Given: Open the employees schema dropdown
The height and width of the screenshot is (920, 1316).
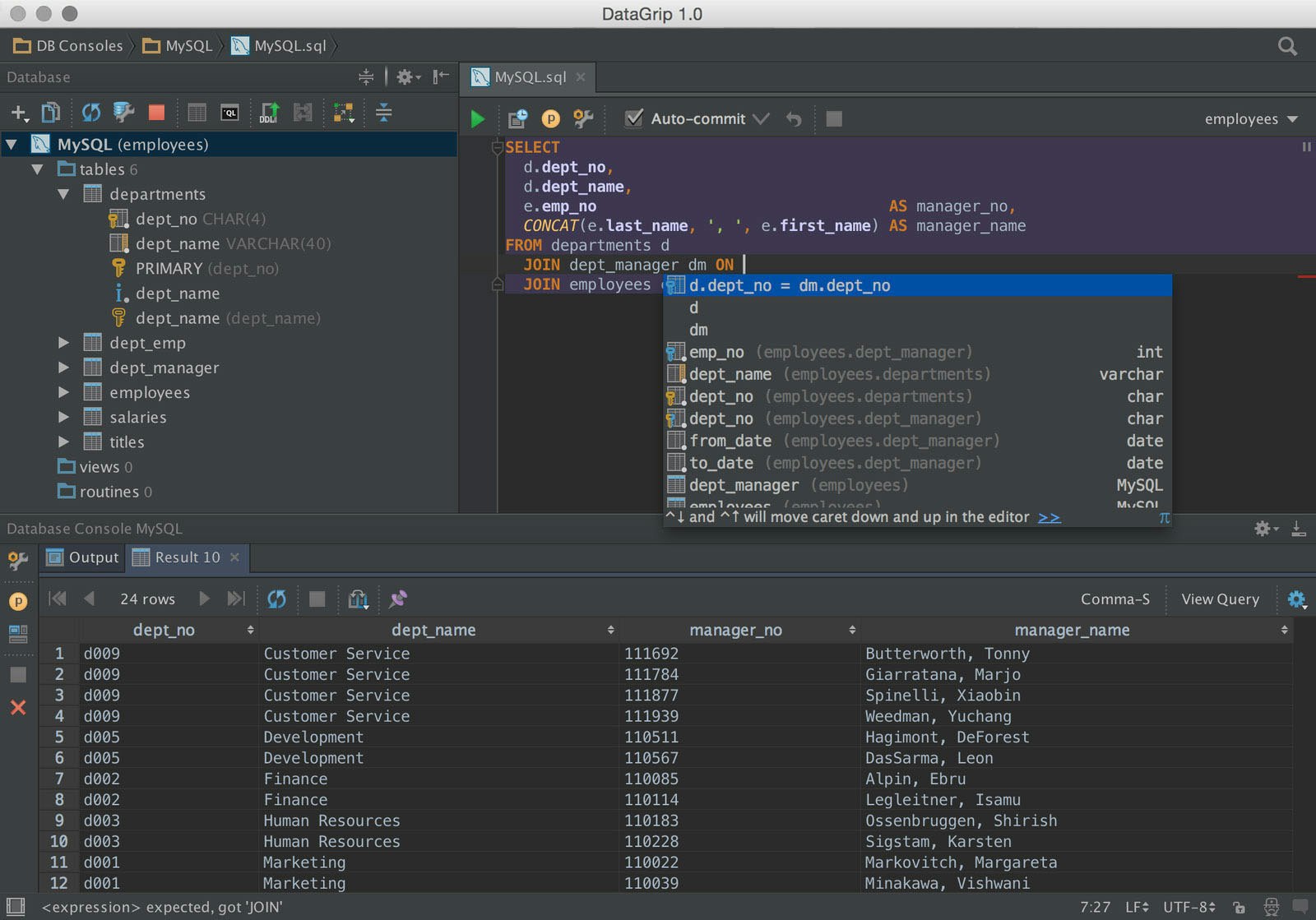Looking at the screenshot, I should tap(1250, 119).
